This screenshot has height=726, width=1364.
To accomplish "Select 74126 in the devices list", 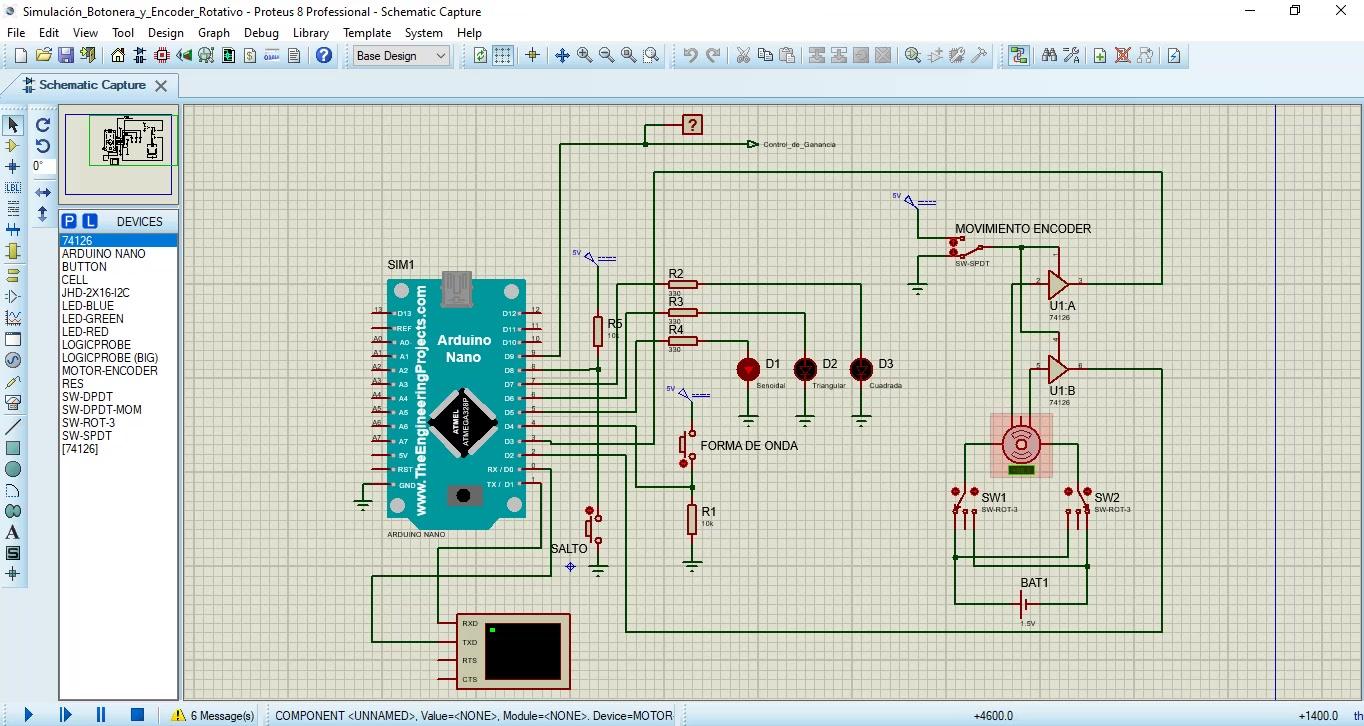I will click(x=118, y=241).
